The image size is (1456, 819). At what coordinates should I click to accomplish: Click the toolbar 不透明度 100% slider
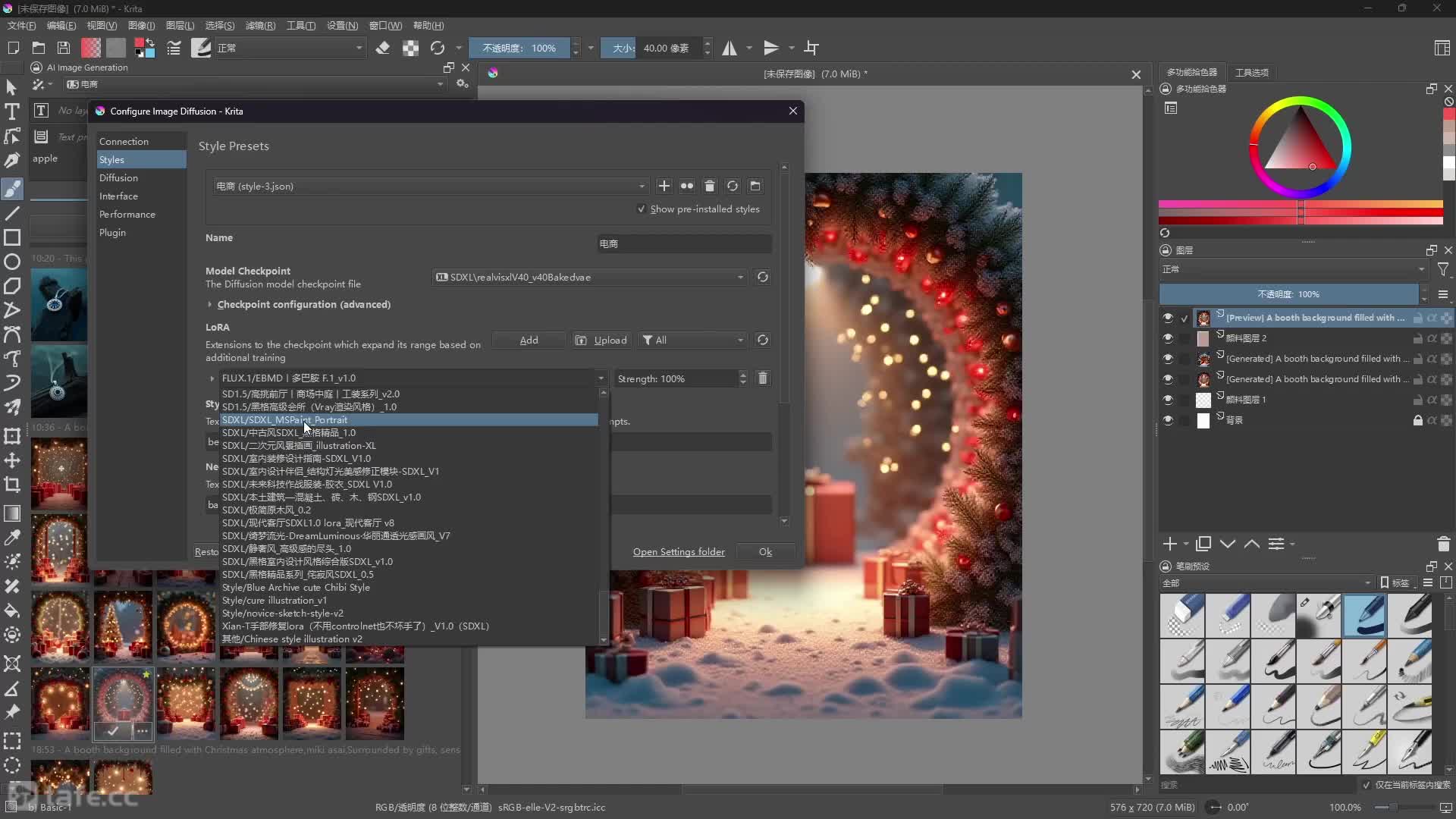[519, 48]
